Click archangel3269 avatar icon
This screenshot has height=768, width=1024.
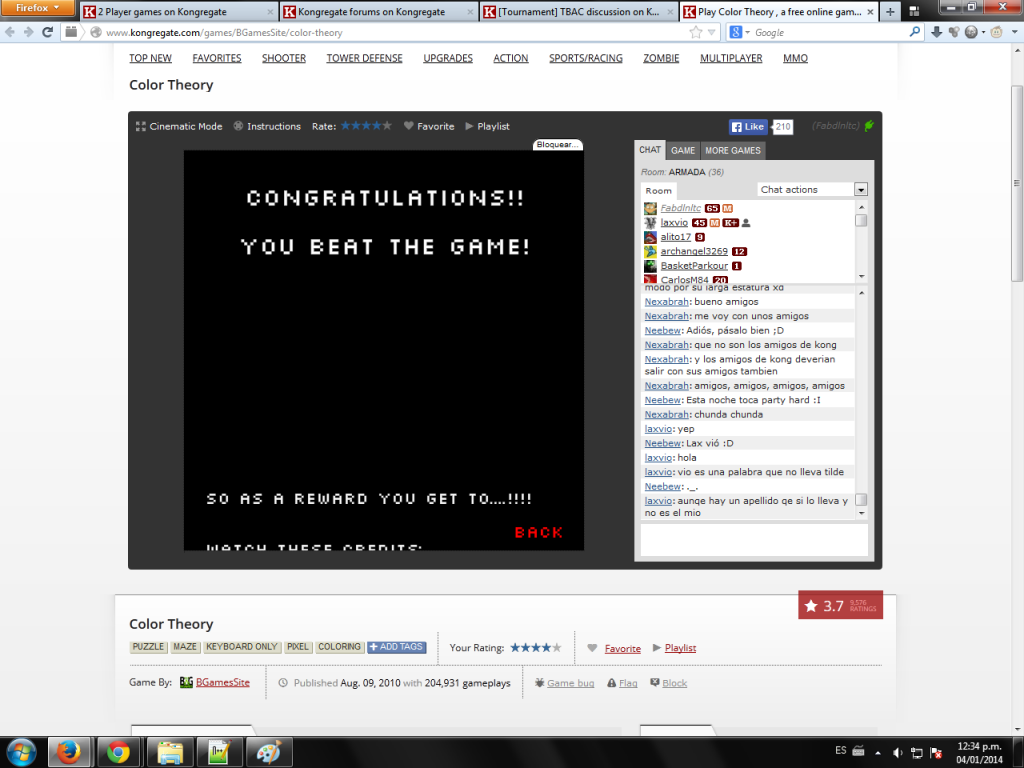click(650, 251)
